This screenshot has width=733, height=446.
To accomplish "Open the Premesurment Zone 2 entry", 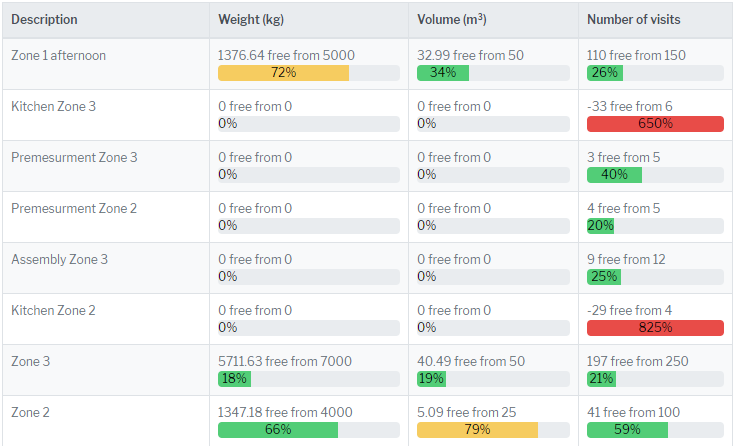I will (74, 209).
